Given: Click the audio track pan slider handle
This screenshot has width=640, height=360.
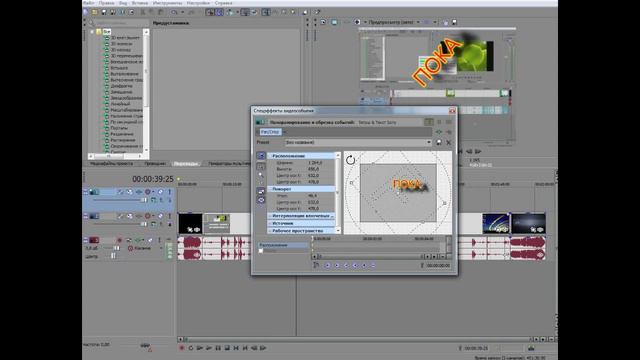Looking at the screenshot, I should 113,256.
